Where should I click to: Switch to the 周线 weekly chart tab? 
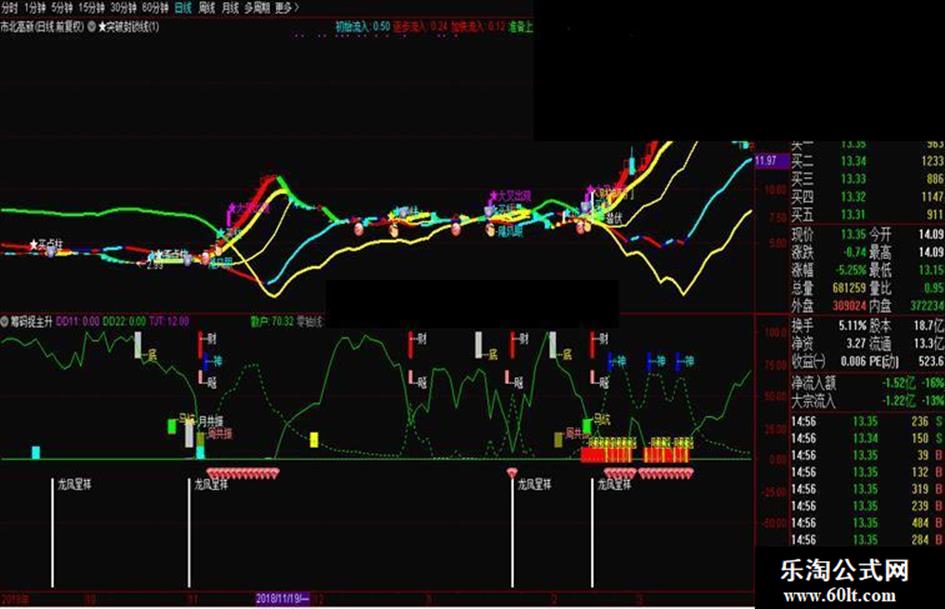207,8
